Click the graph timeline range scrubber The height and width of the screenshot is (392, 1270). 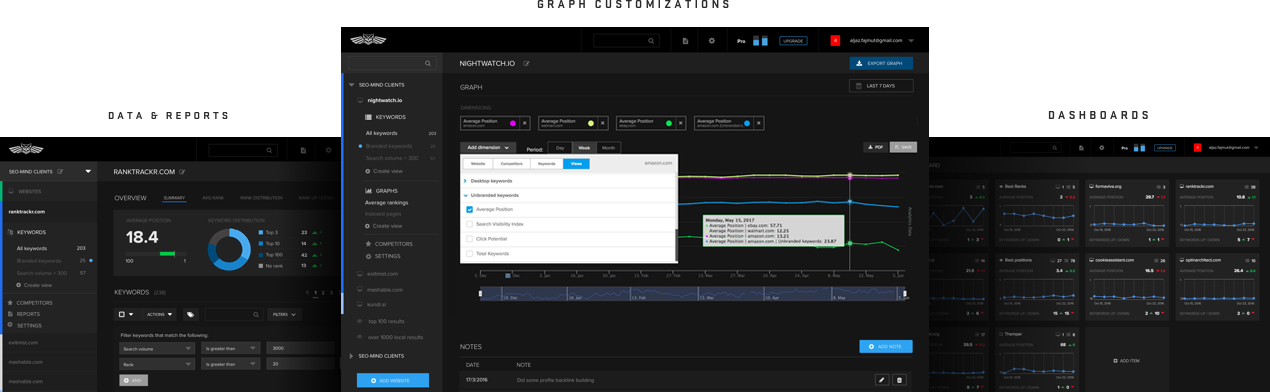pyautogui.click(x=693, y=294)
